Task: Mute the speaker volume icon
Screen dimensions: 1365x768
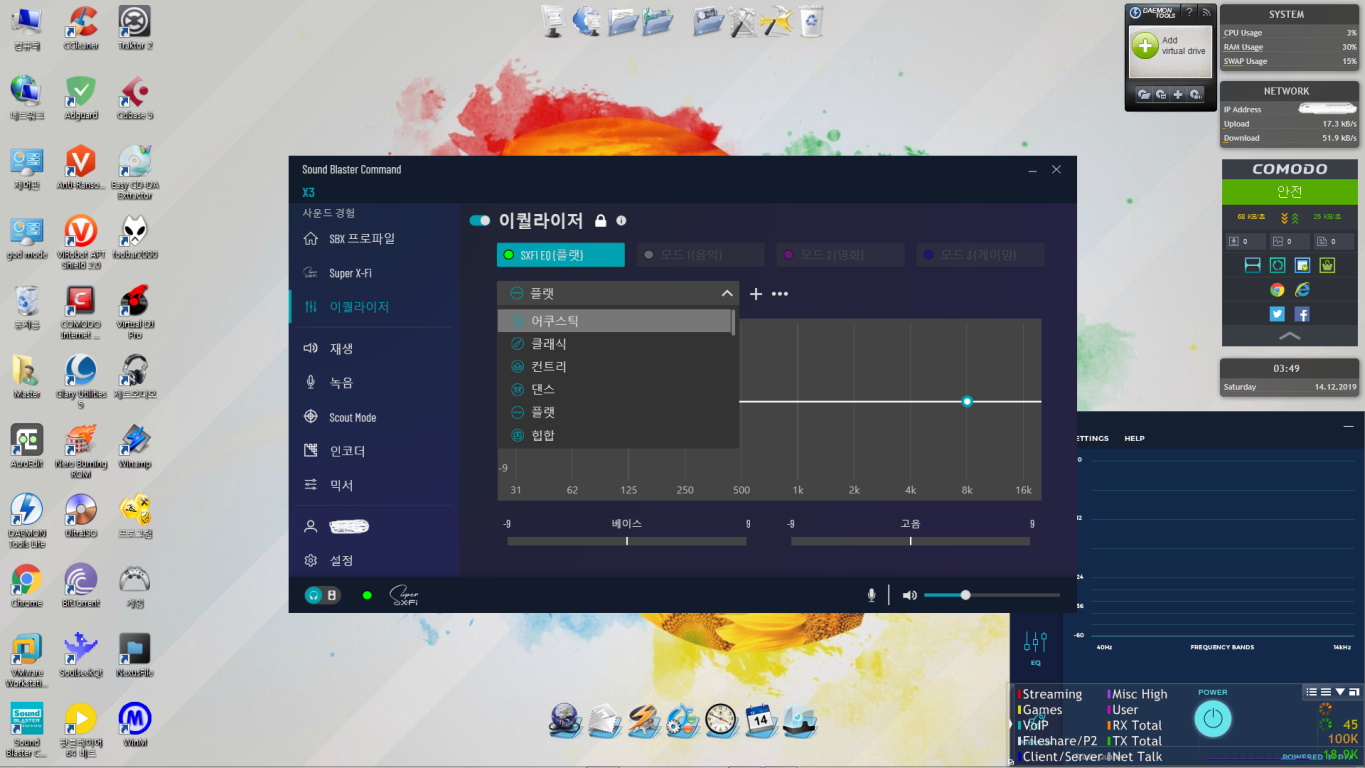Action: coord(909,595)
